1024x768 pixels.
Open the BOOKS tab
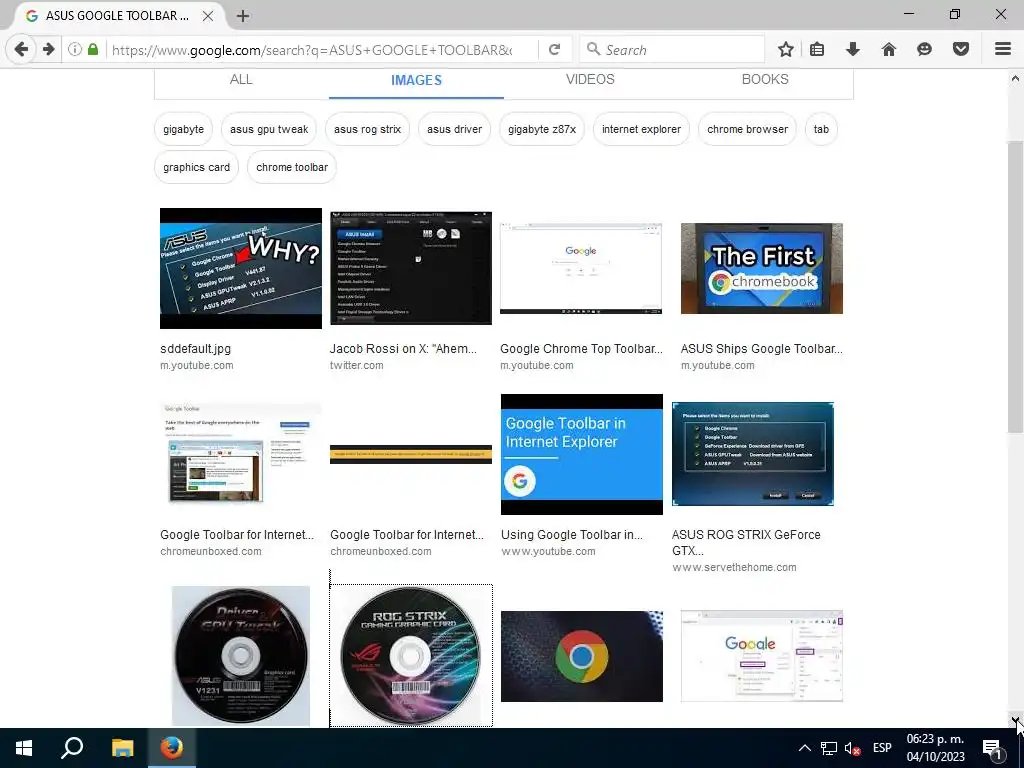coord(765,80)
